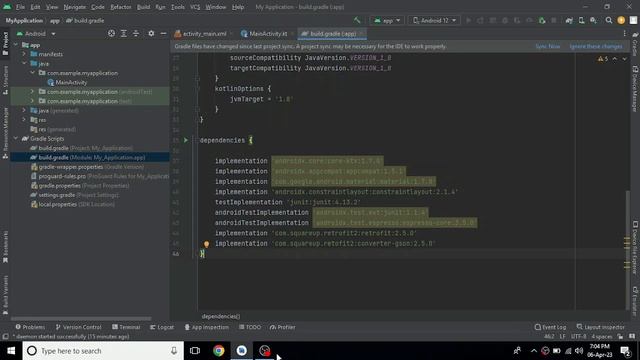Expand the manifests folder
Image resolution: width=640 pixels, height=360 pixels.
click(24, 54)
